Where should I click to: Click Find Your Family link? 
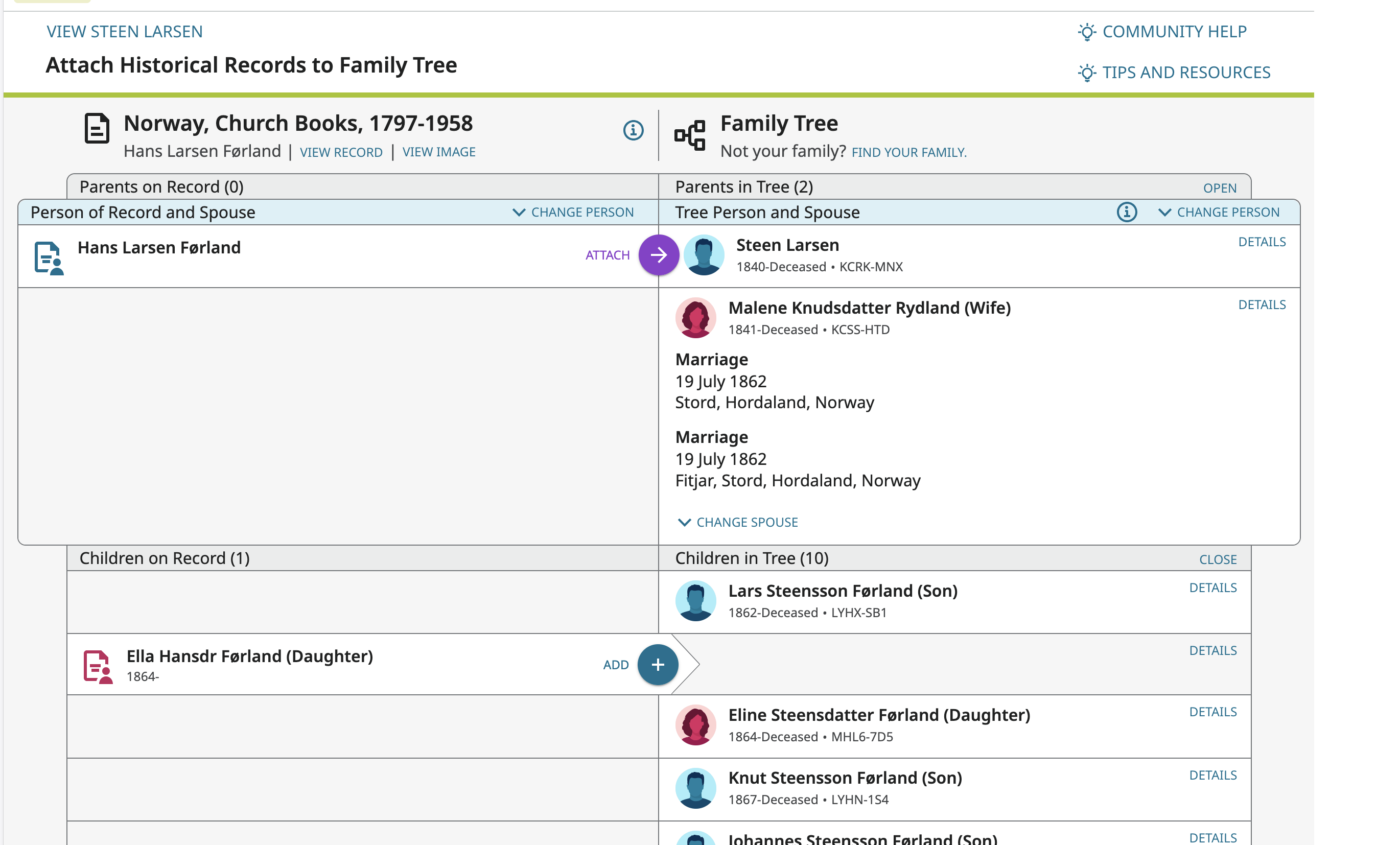point(908,152)
